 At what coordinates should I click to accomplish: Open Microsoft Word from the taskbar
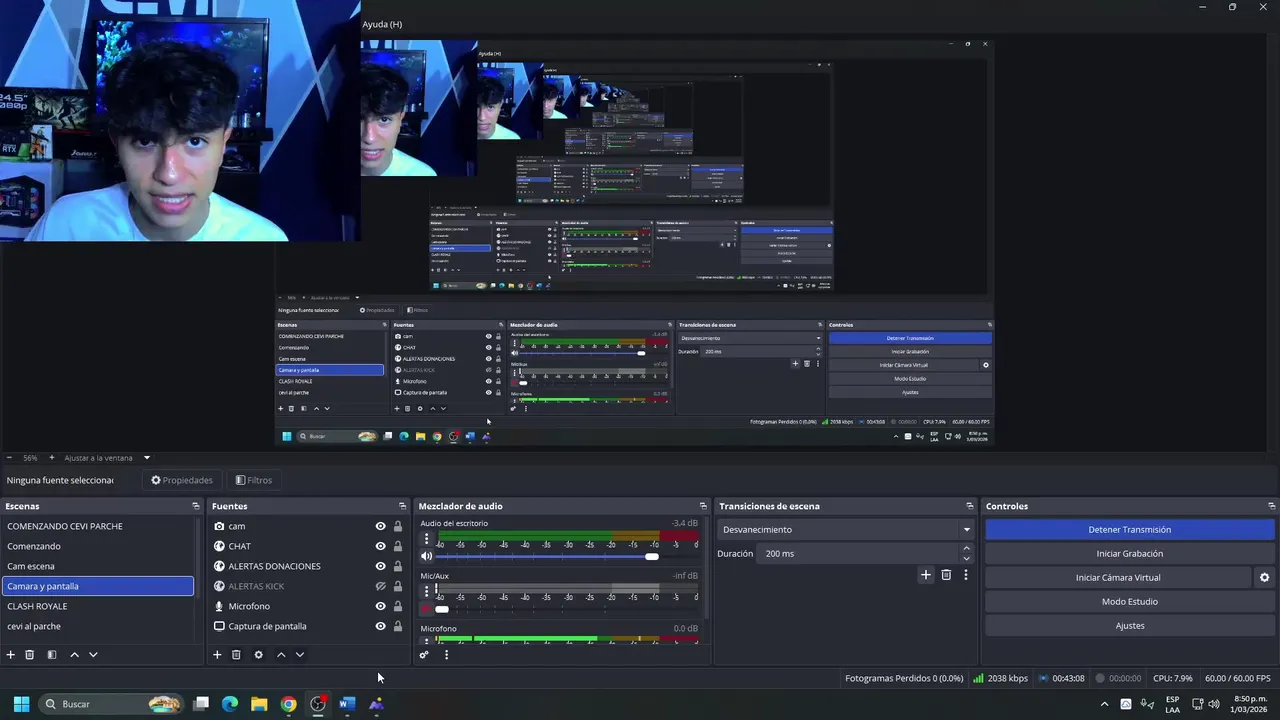[347, 704]
